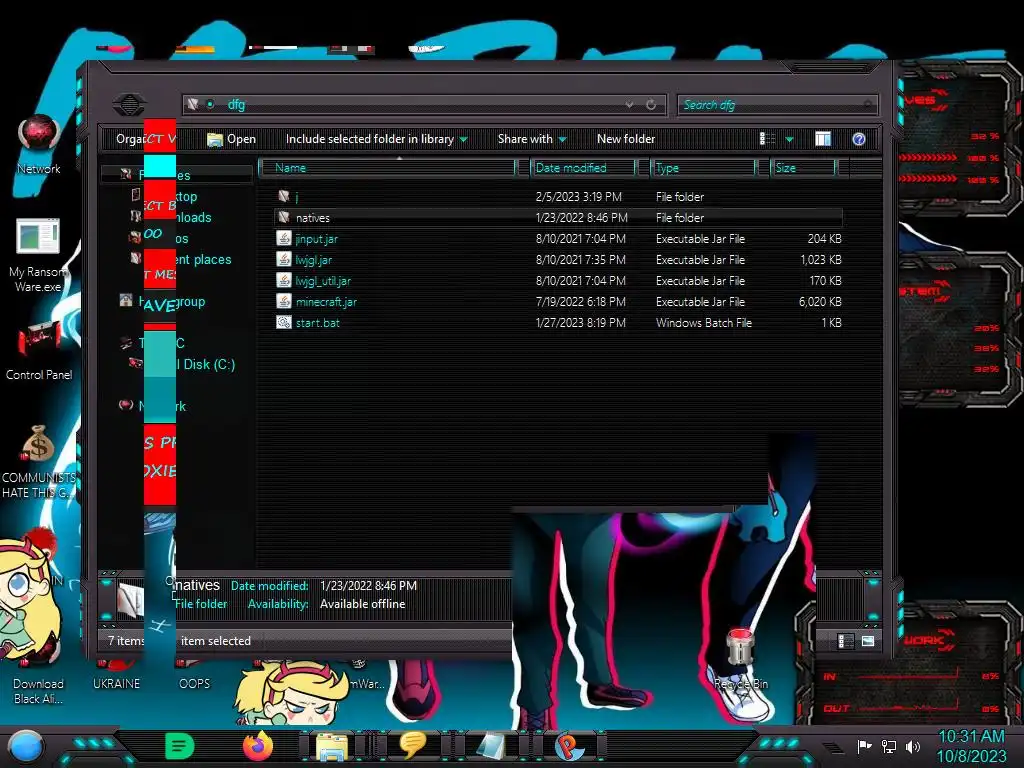Sort by the Size column header
The image size is (1024, 768).
(803, 168)
